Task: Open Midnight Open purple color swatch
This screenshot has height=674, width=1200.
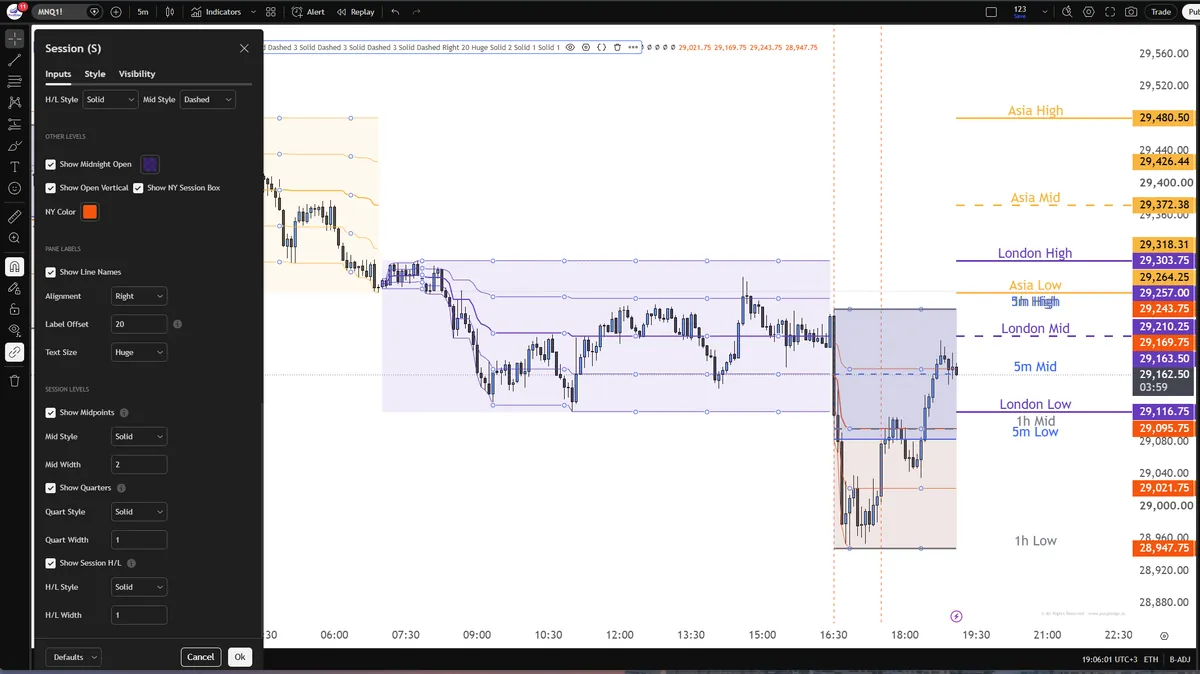Action: click(150, 164)
